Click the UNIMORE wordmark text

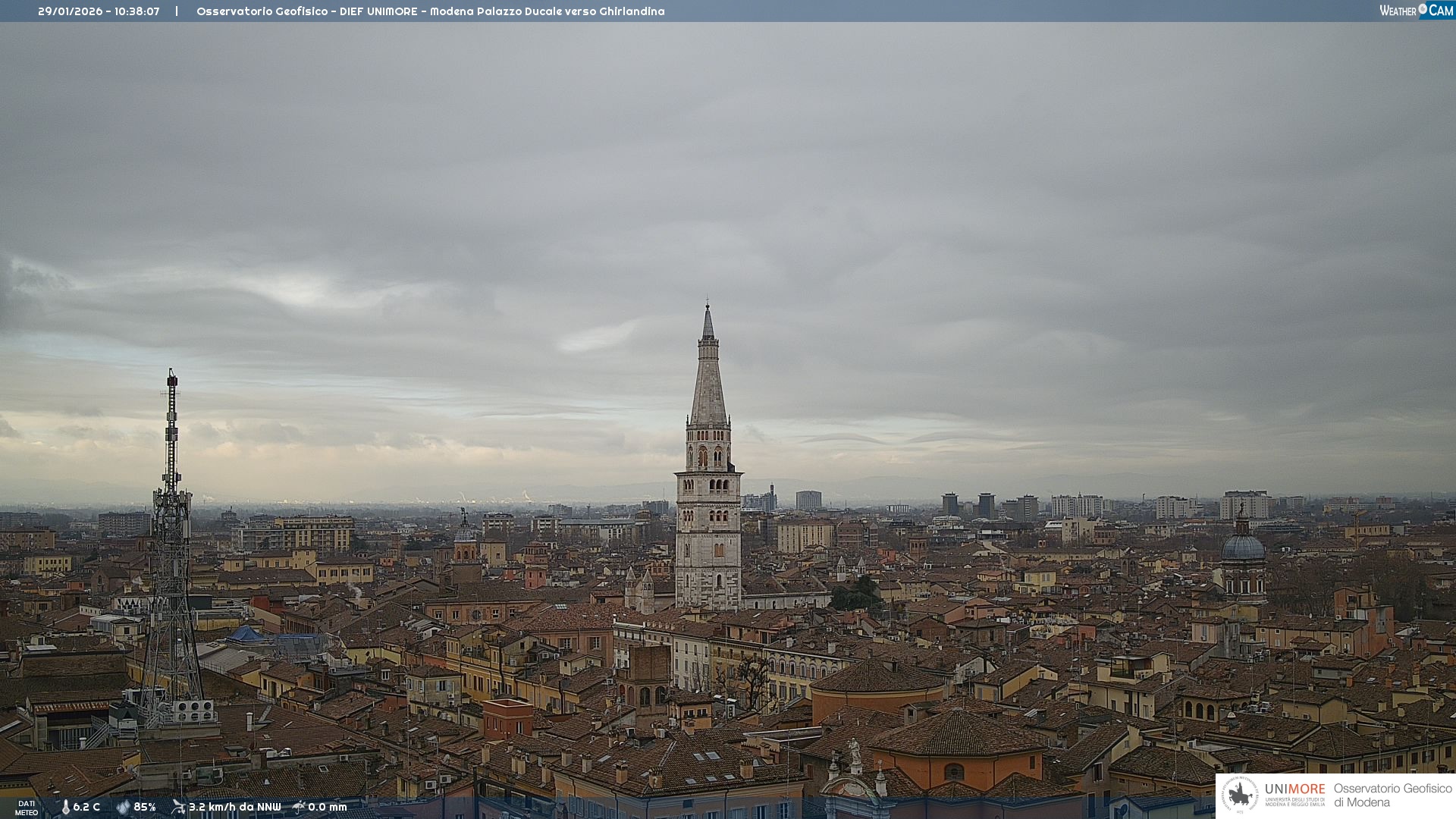(1294, 789)
